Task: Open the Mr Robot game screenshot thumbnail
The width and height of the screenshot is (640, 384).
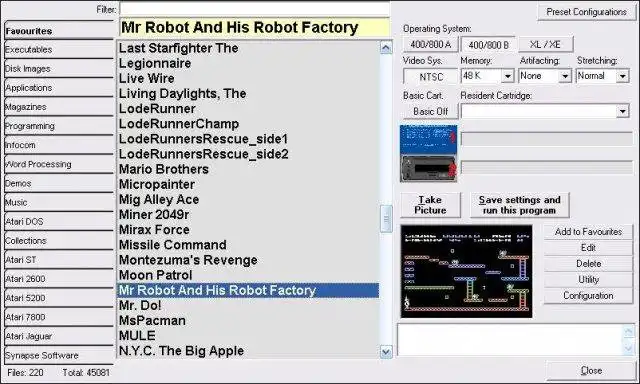Action: (x=467, y=271)
